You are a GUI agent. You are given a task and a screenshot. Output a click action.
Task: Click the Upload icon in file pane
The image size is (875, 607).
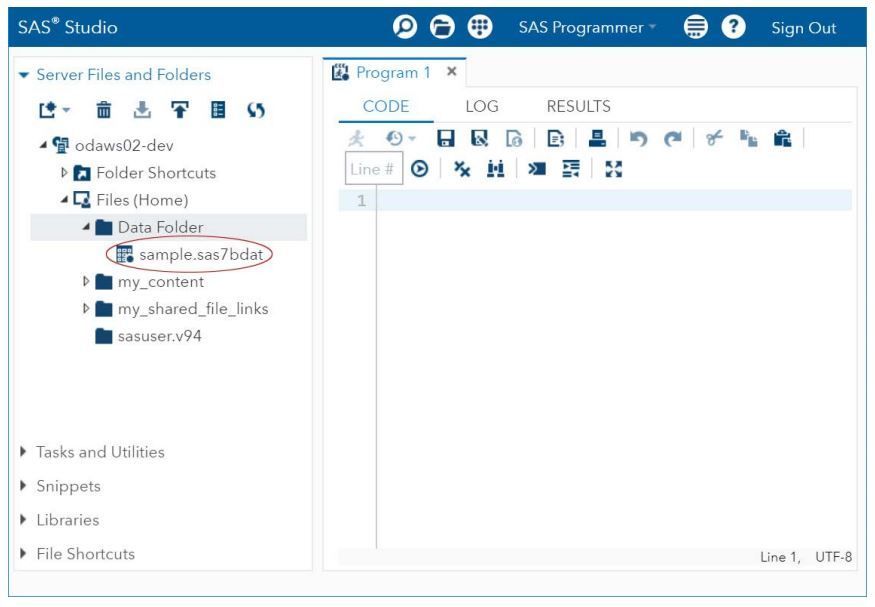[x=180, y=110]
